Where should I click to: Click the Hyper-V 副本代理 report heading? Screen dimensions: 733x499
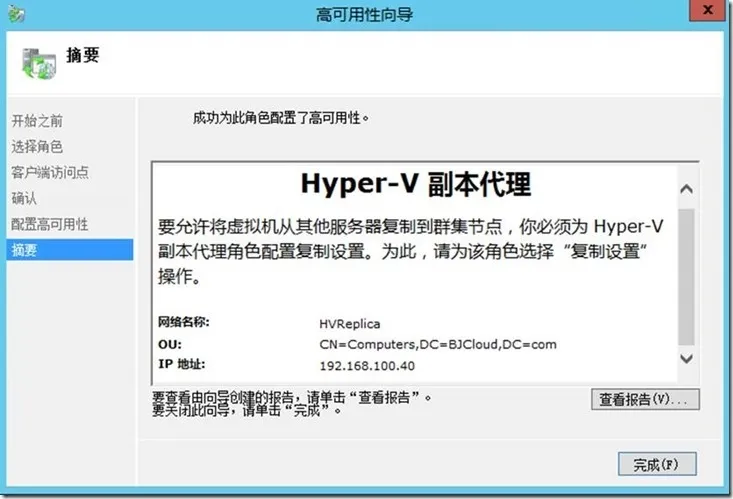tap(416, 184)
